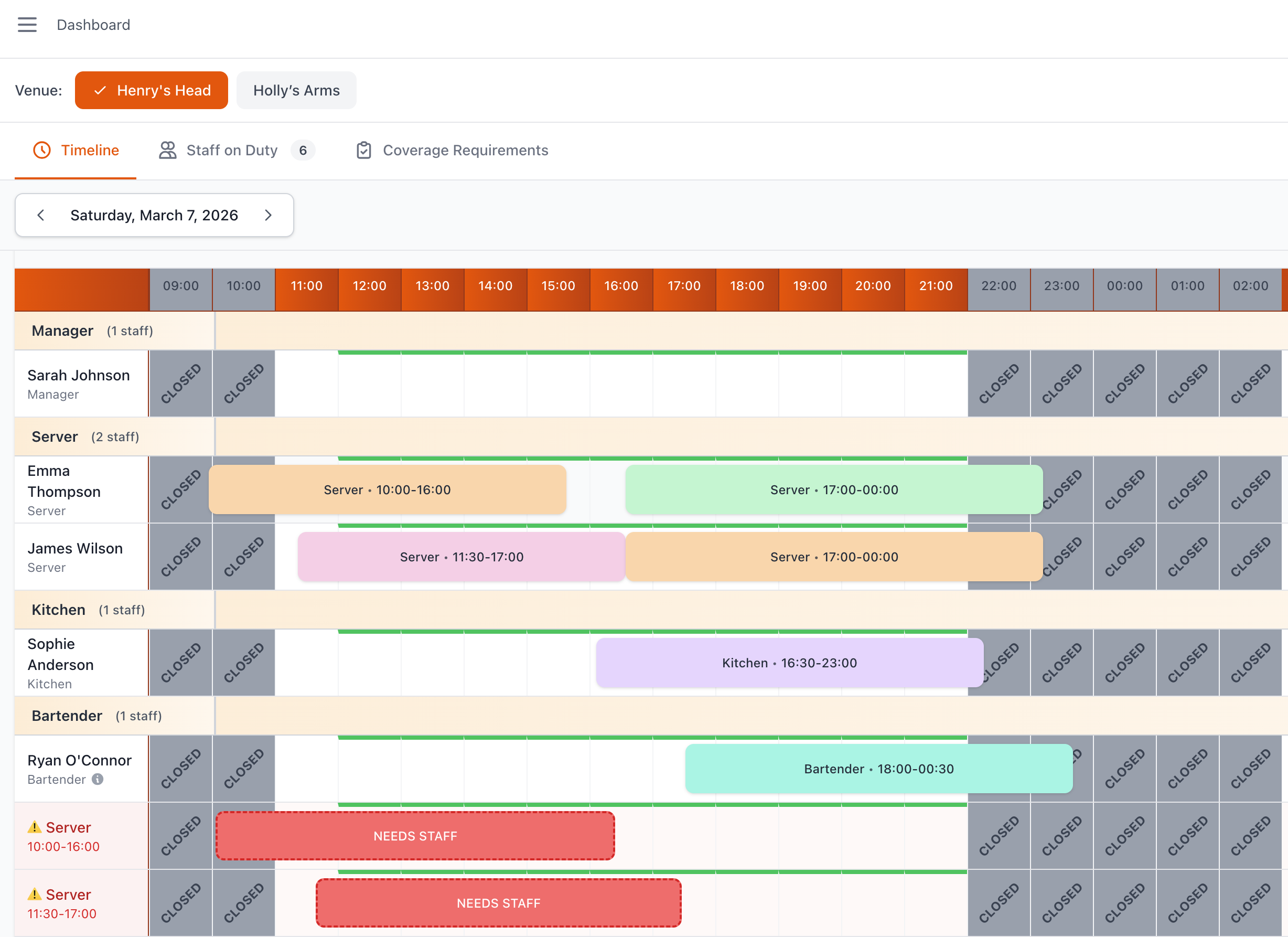The height and width of the screenshot is (937, 1288).
Task: Select Emma Thompson's Server 10:00-16:00 shift block
Action: 388,489
